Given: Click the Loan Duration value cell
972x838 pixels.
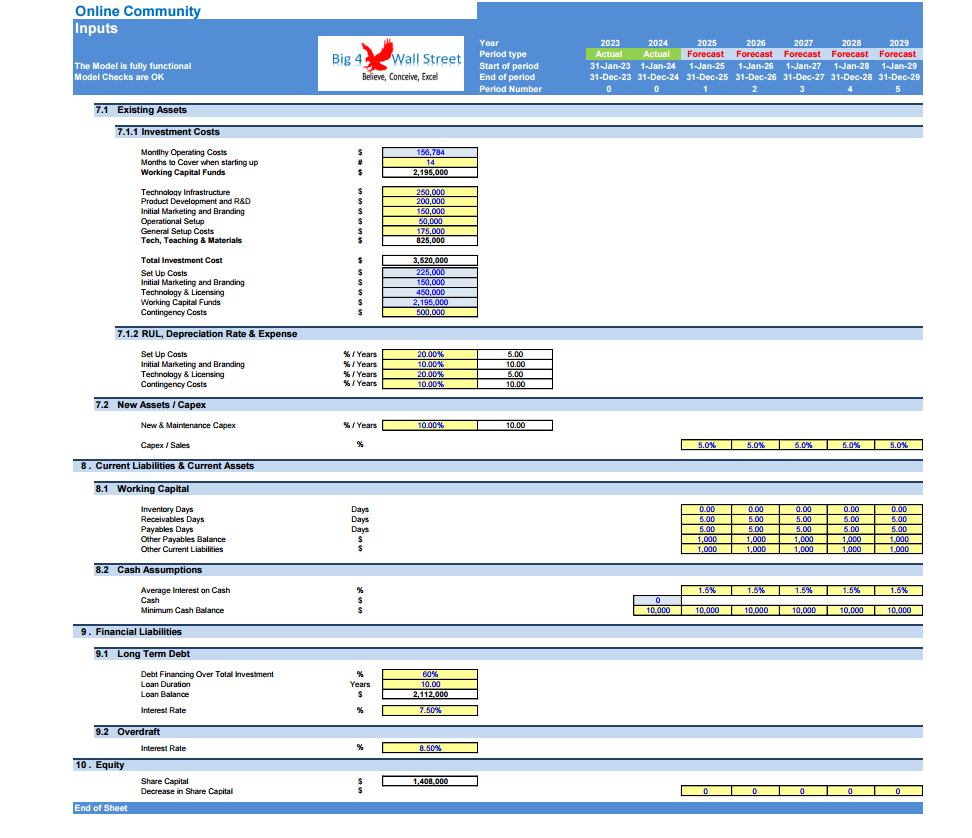Looking at the screenshot, I should (x=430, y=684).
